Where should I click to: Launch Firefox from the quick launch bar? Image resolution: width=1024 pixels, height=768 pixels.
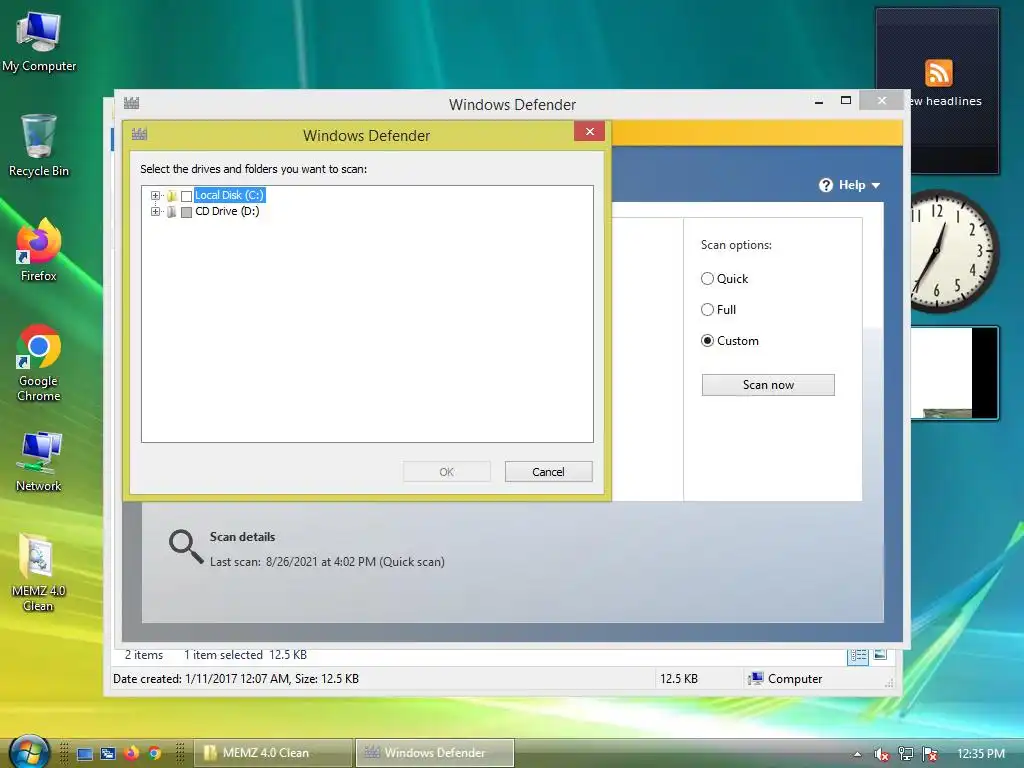(x=131, y=753)
